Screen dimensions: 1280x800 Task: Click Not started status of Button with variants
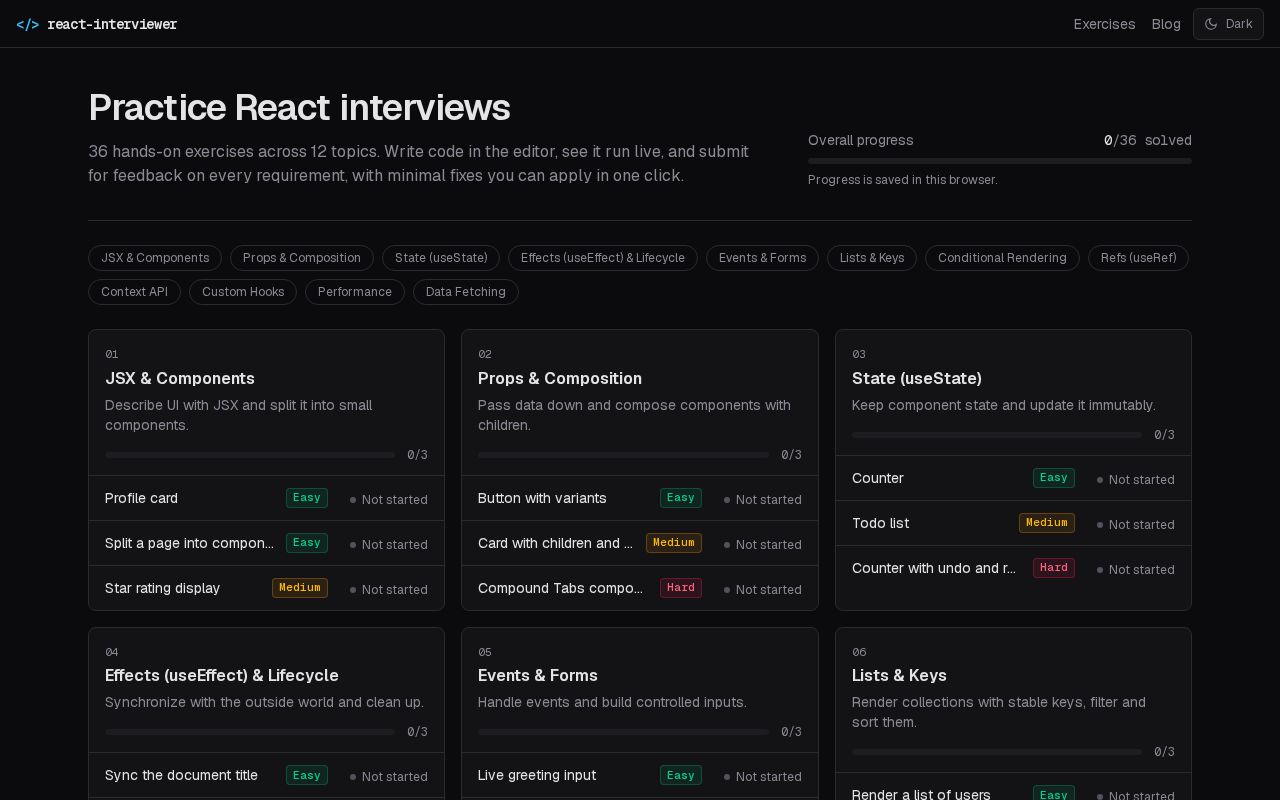click(x=763, y=500)
